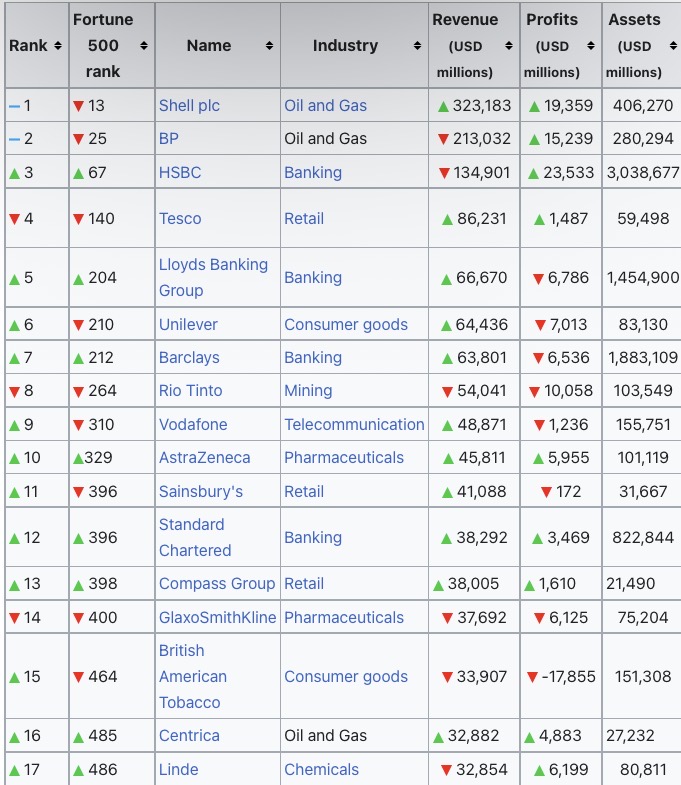Open the Tesco link
681x785 pixels.
click(180, 219)
